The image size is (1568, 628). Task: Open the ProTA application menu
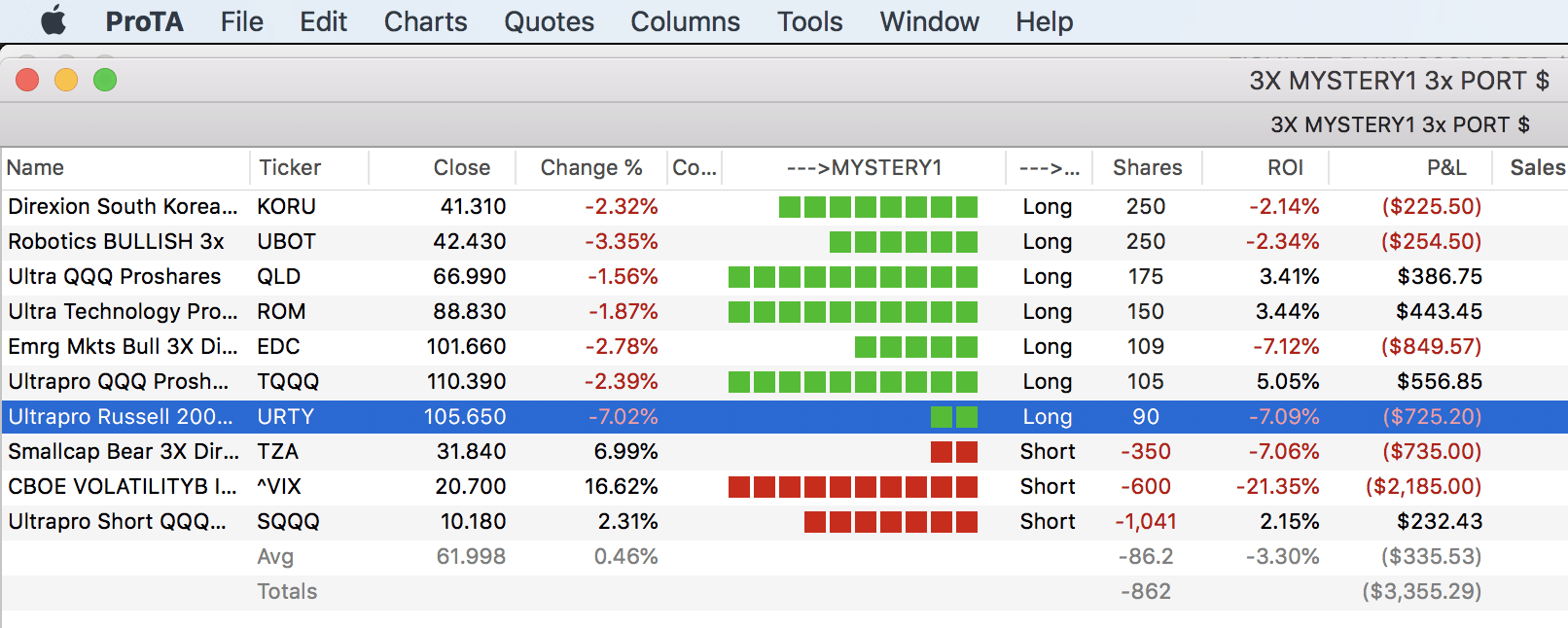(x=144, y=21)
